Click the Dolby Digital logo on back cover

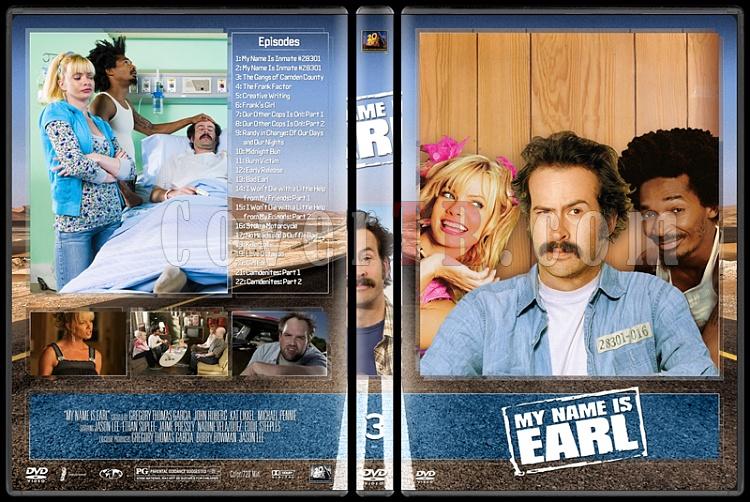tap(283, 474)
